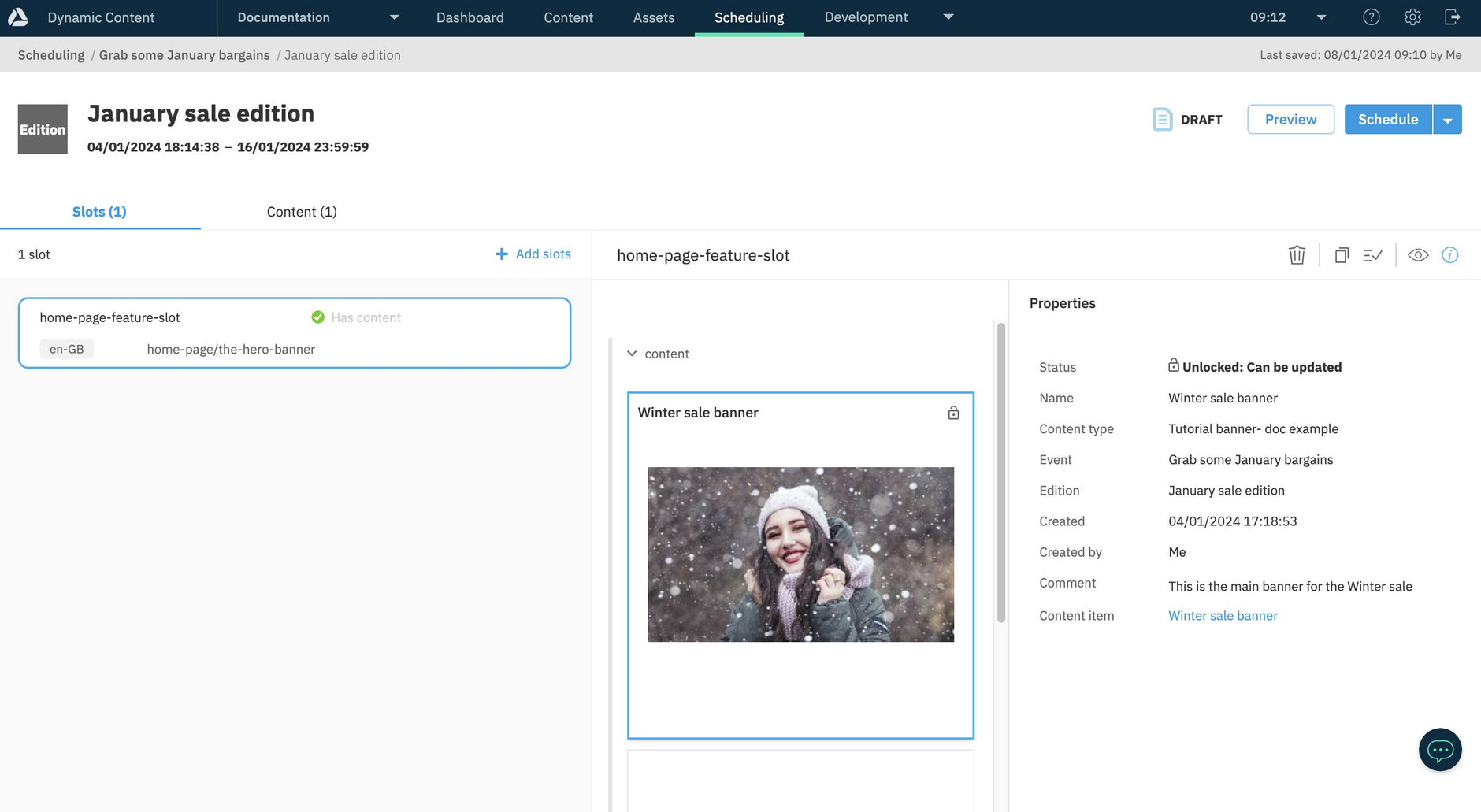Switch to the Content (1) tab
Image resolution: width=1481 pixels, height=812 pixels.
coord(302,212)
